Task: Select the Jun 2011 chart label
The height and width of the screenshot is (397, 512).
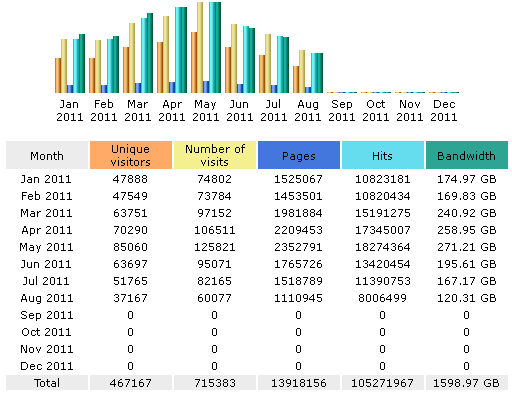Action: coord(240,111)
